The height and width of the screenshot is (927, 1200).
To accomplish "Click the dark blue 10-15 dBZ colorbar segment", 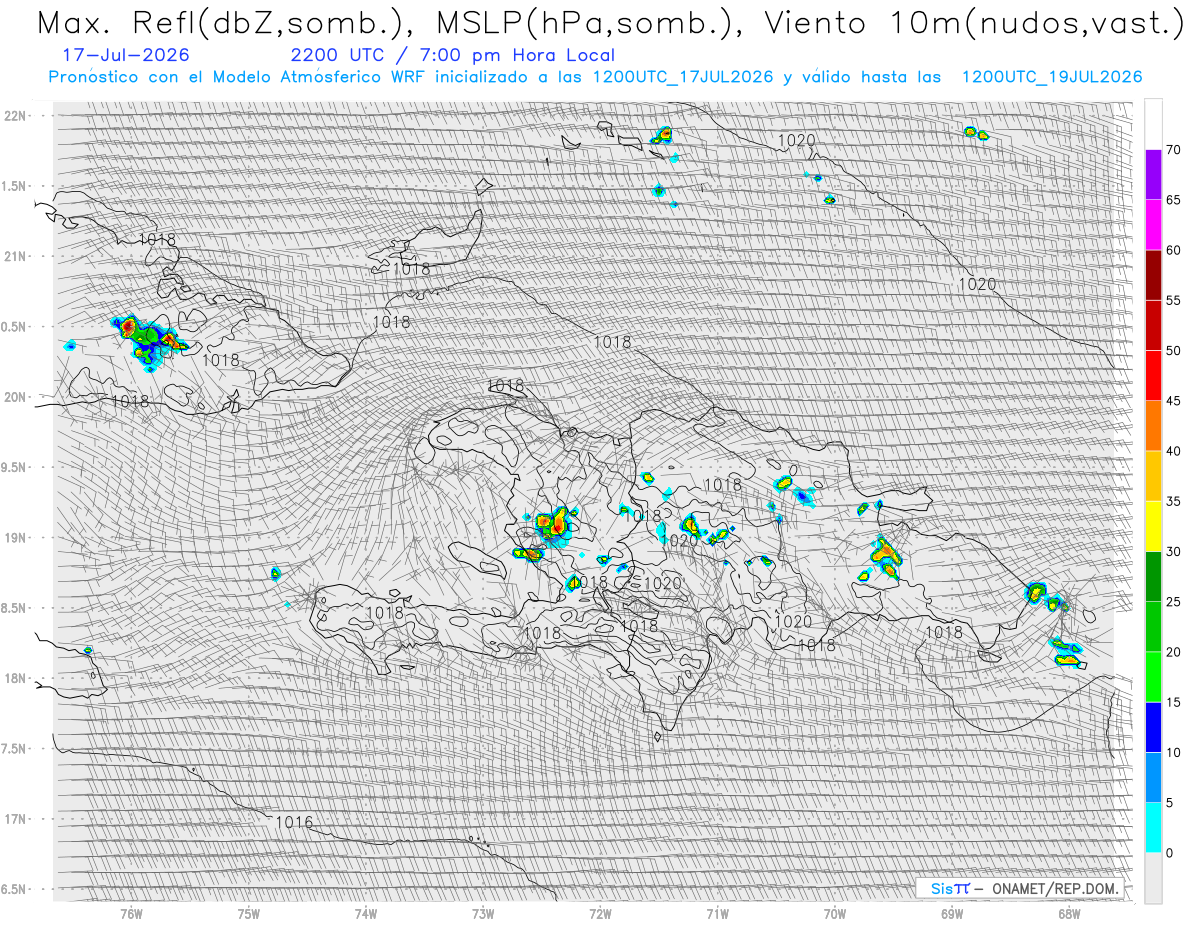I will tap(1153, 727).
